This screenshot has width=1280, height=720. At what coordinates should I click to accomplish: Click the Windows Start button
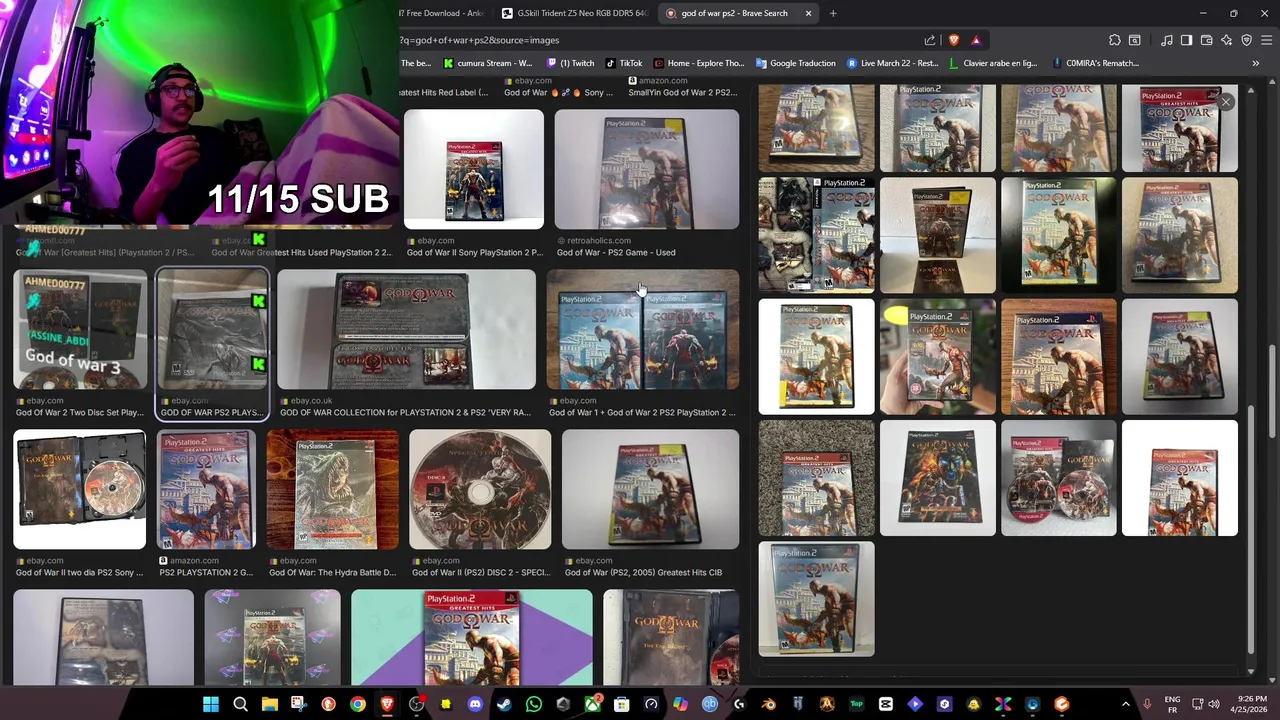(x=210, y=704)
